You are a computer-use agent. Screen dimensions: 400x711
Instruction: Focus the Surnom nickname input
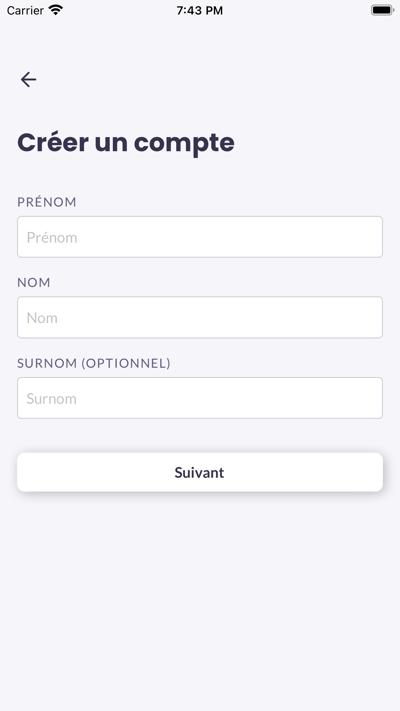[200, 398]
